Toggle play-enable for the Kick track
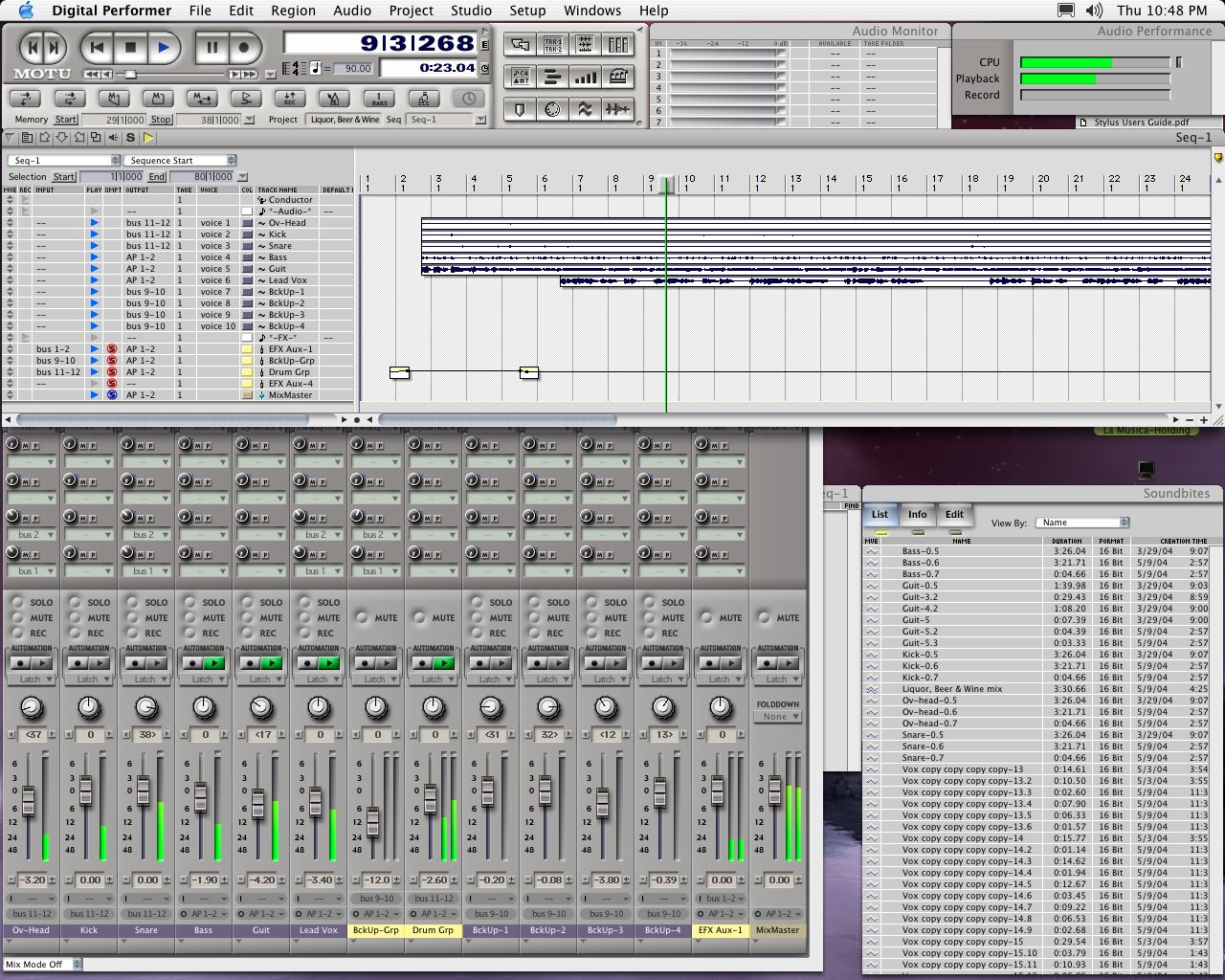The image size is (1225, 980). (x=94, y=234)
